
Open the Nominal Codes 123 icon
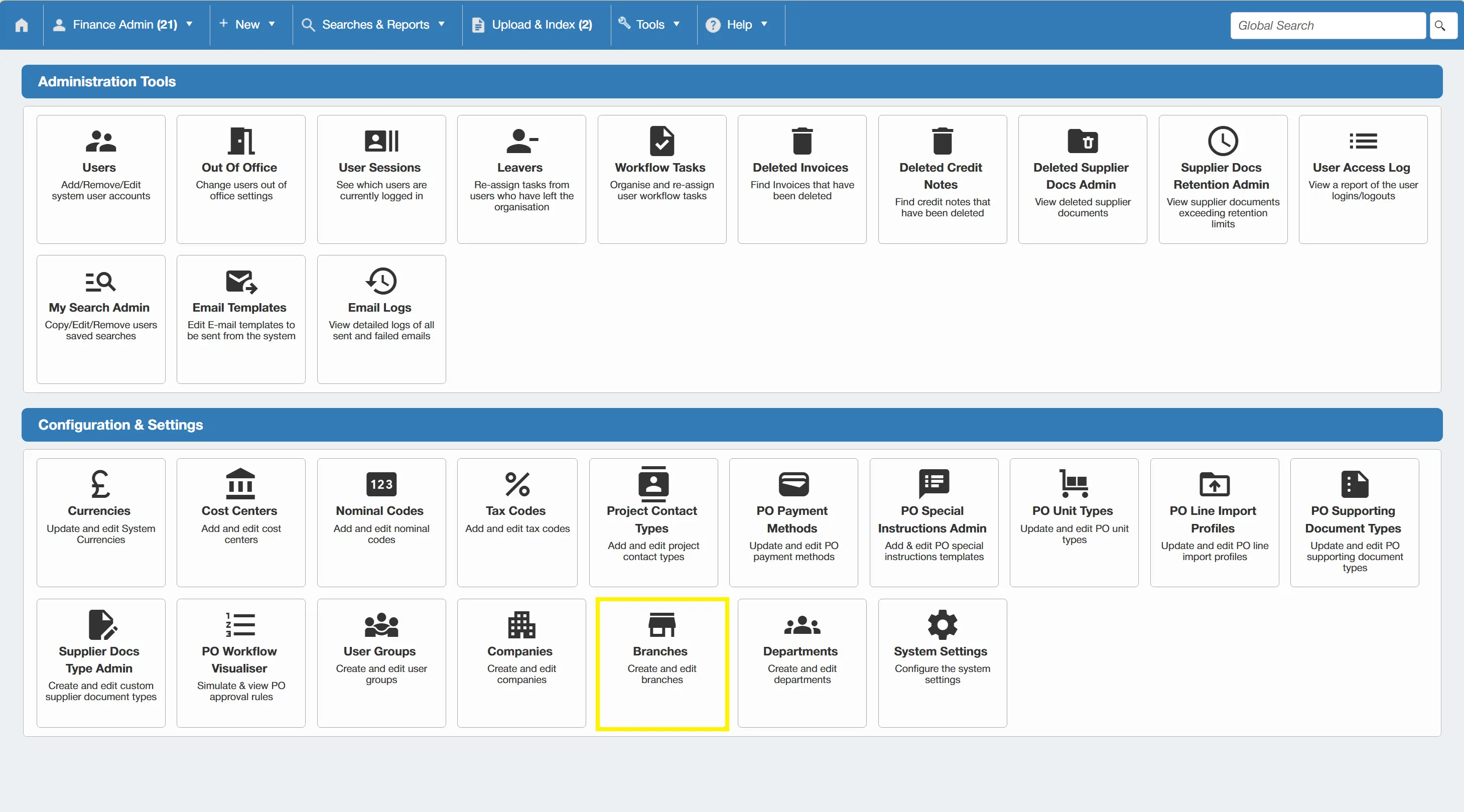pos(381,484)
